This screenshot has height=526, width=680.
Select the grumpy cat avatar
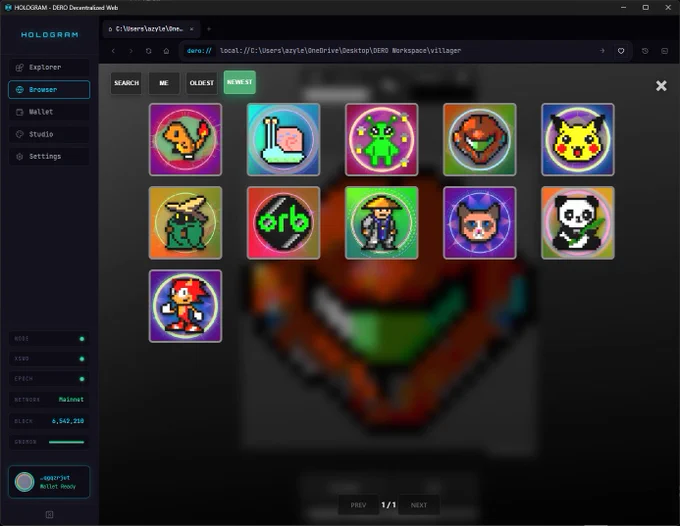tap(480, 223)
